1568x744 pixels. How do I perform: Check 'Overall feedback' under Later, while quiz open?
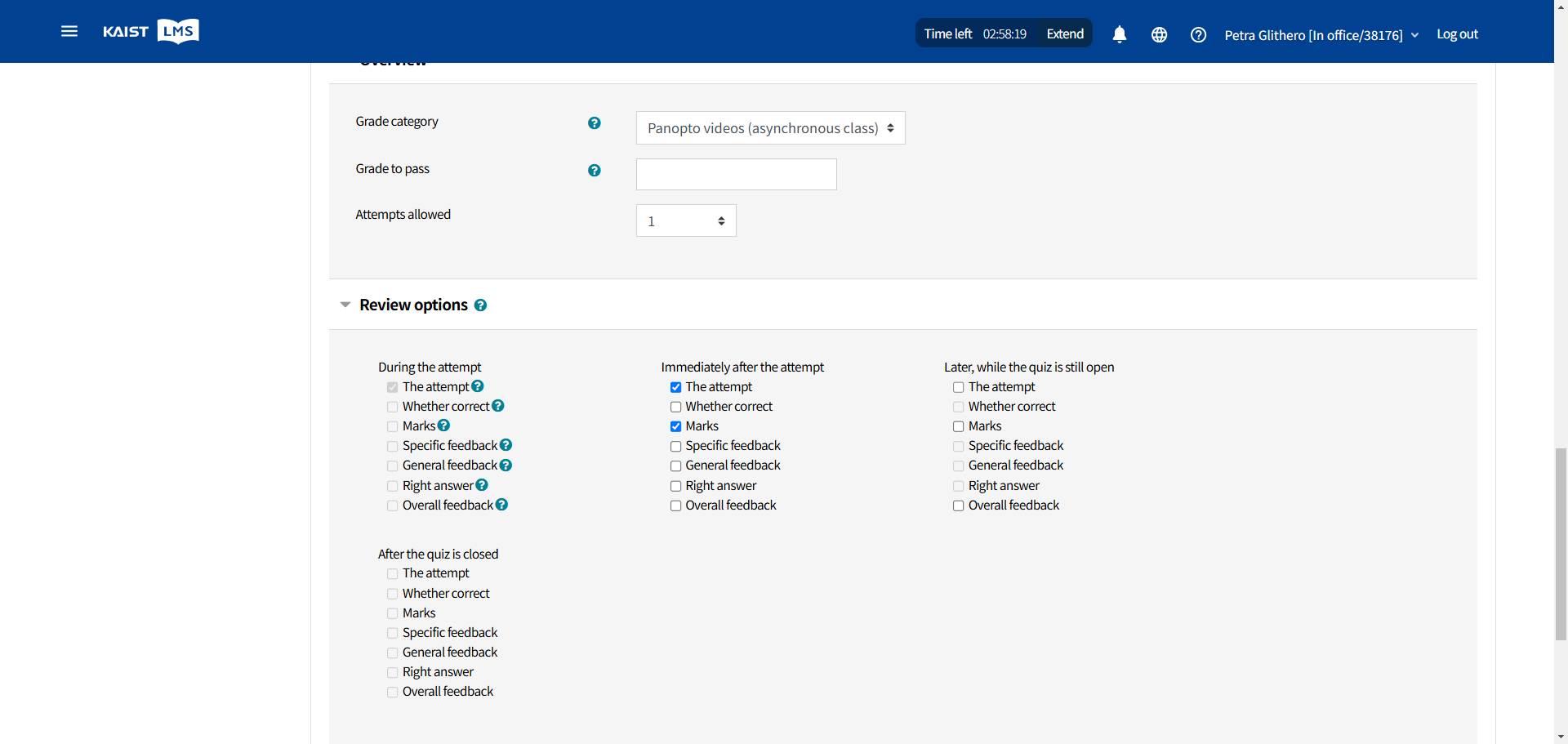[x=959, y=506]
